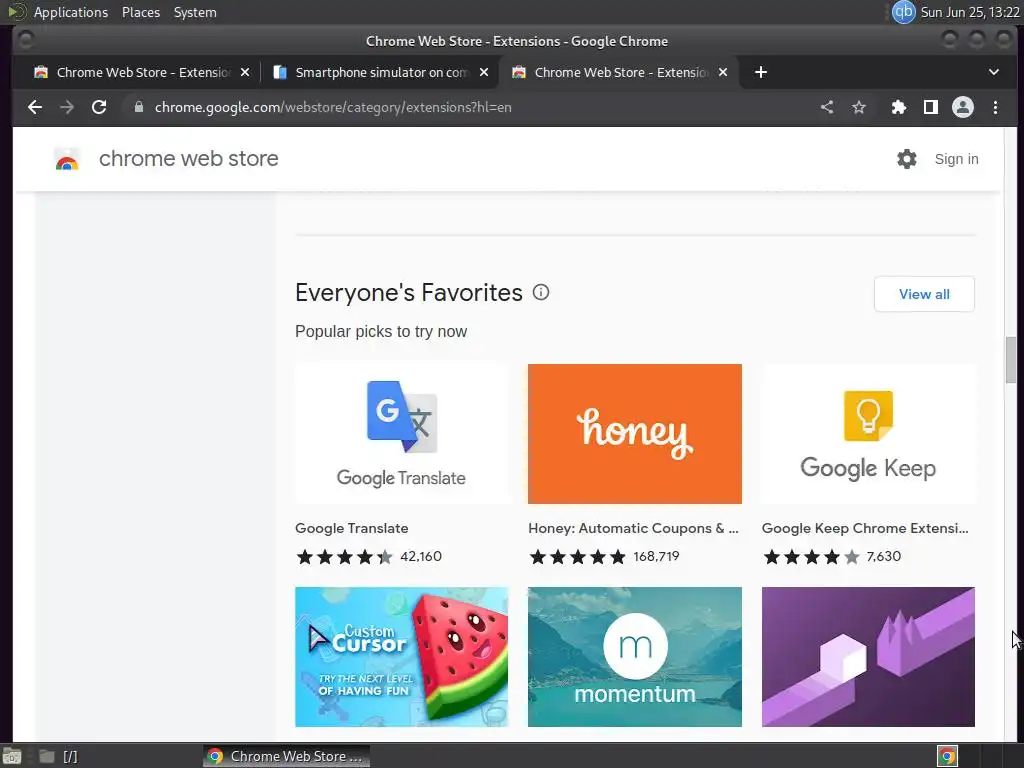Click the Honey: Automatic Coupons title

click(633, 528)
